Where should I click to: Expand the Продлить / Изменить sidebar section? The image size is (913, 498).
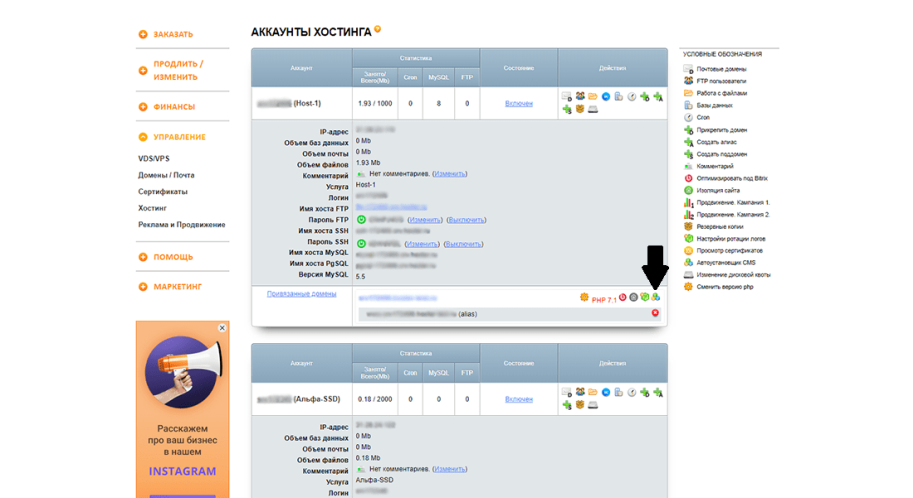coord(171,70)
